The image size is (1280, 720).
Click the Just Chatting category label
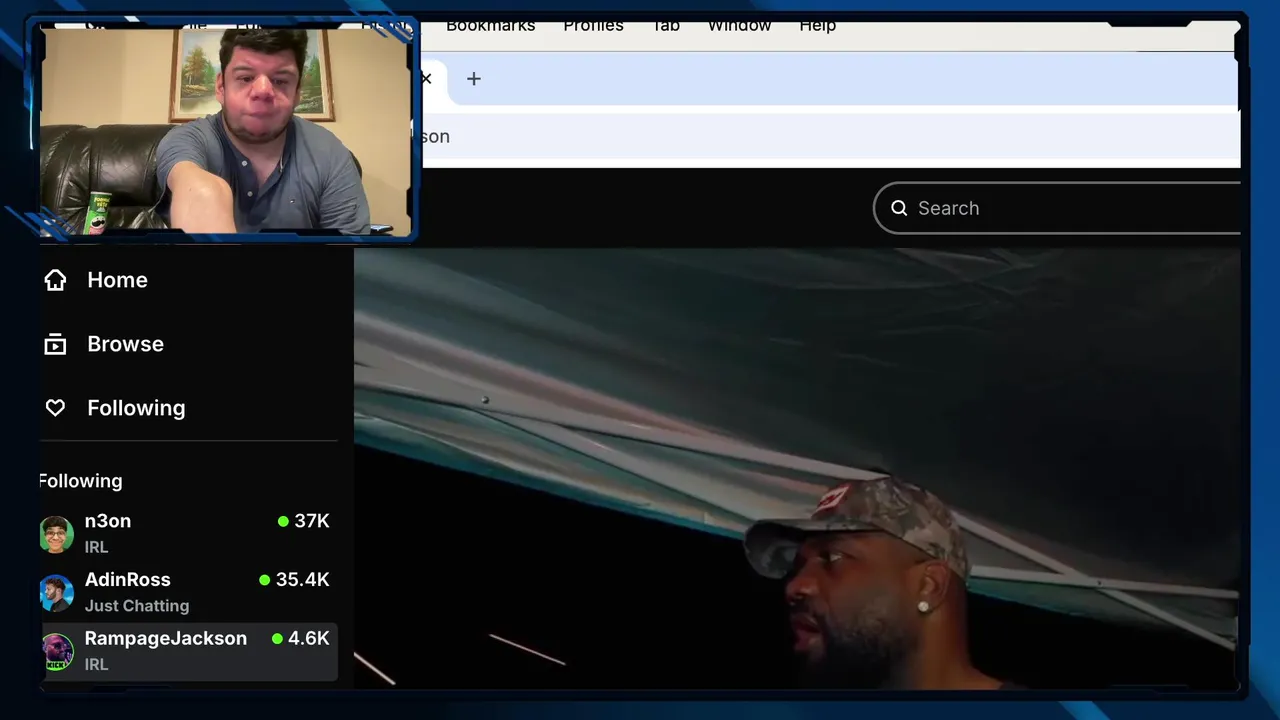click(x=137, y=606)
